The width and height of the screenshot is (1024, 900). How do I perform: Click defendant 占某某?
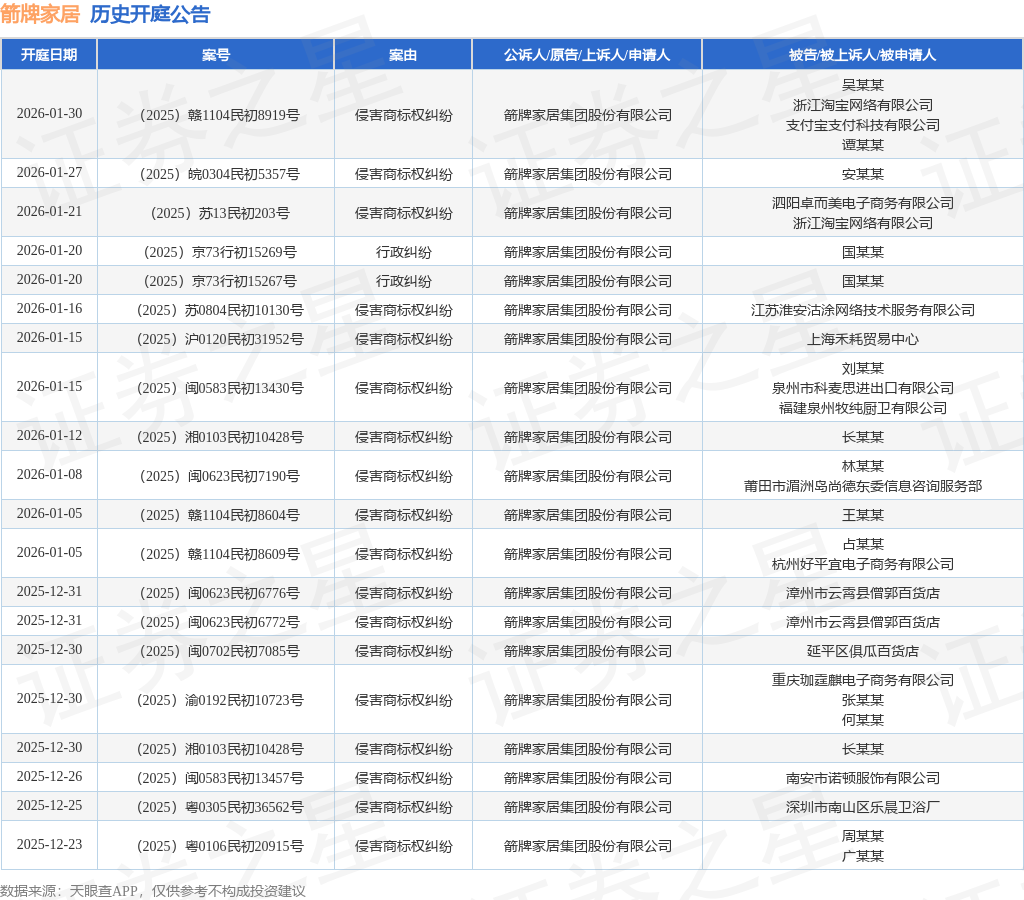(863, 544)
